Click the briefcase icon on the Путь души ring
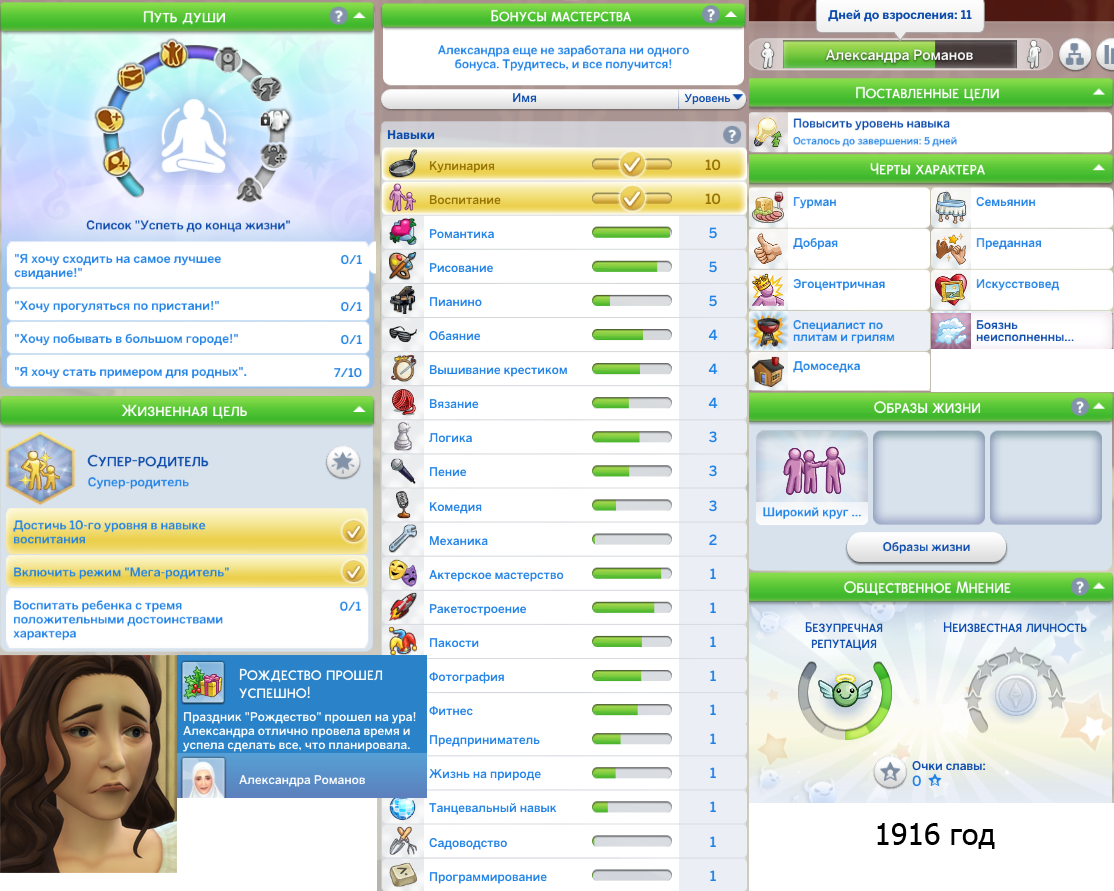 pyautogui.click(x=131, y=75)
